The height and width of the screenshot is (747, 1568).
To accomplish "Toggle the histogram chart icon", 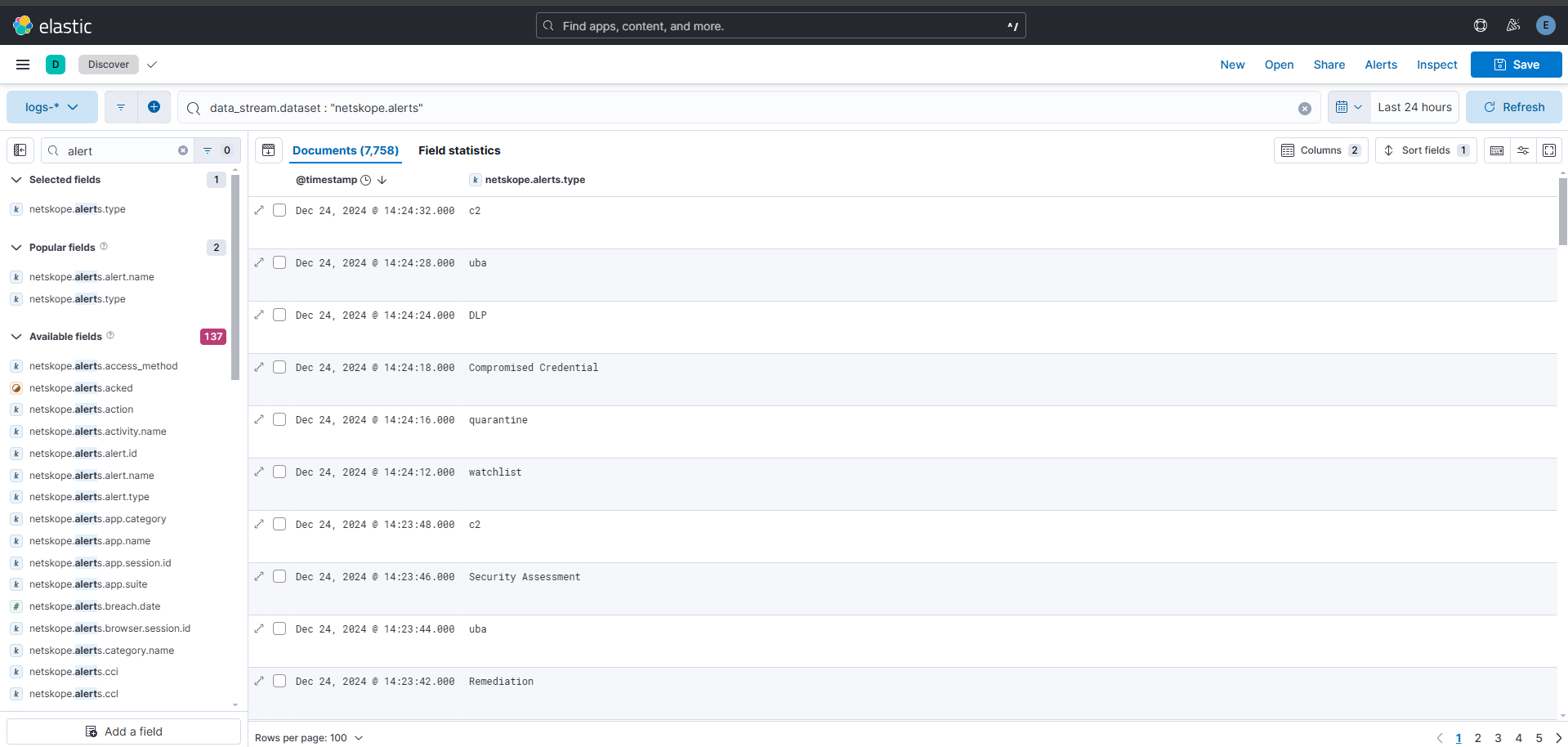I will [269, 150].
